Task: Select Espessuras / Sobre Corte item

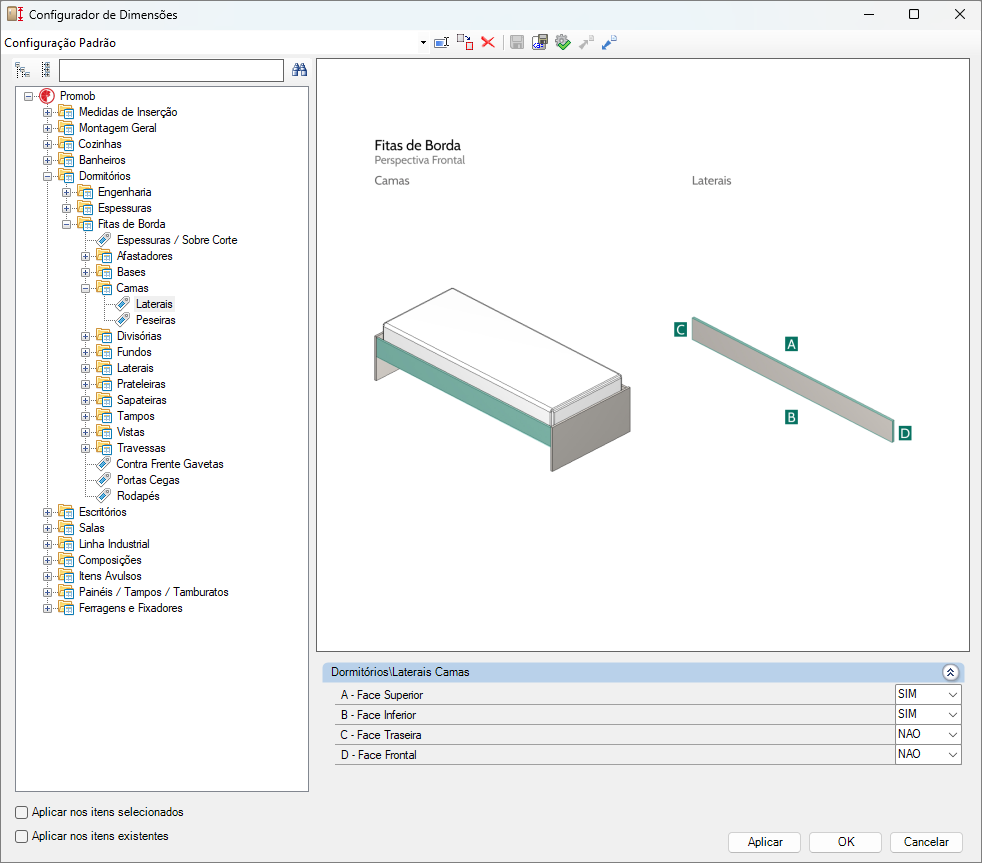Action: click(x=177, y=240)
